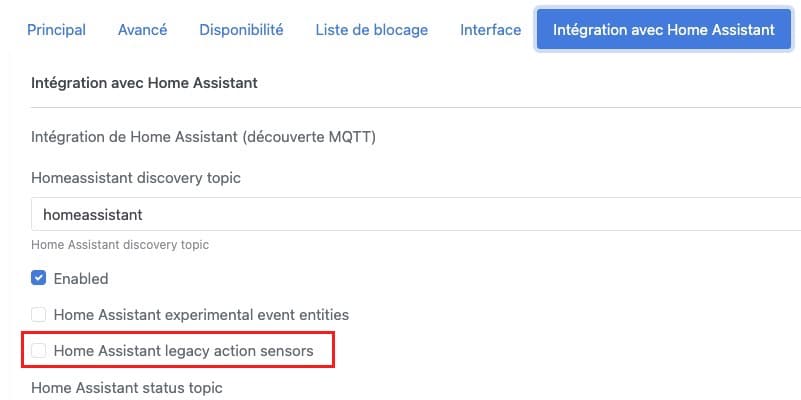Click the bold 'Intégration avec Home Assistant' heading
This screenshot has width=801, height=400.
[x=144, y=83]
